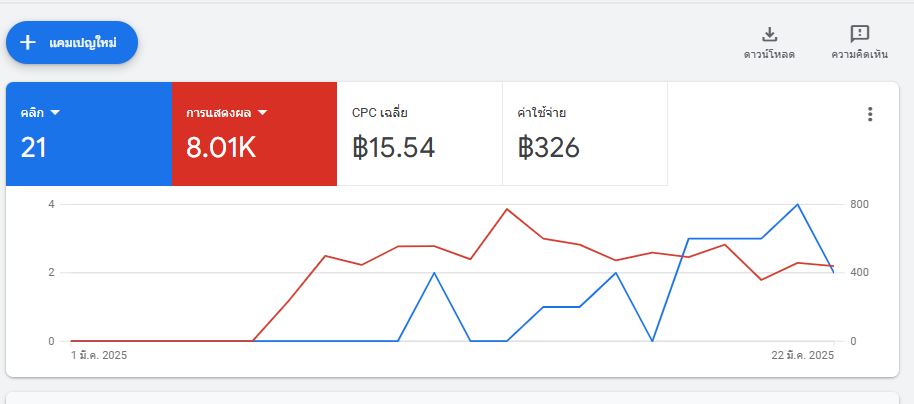914x404 pixels.
Task: Open the feedback speech bubble icon
Action: point(859,34)
